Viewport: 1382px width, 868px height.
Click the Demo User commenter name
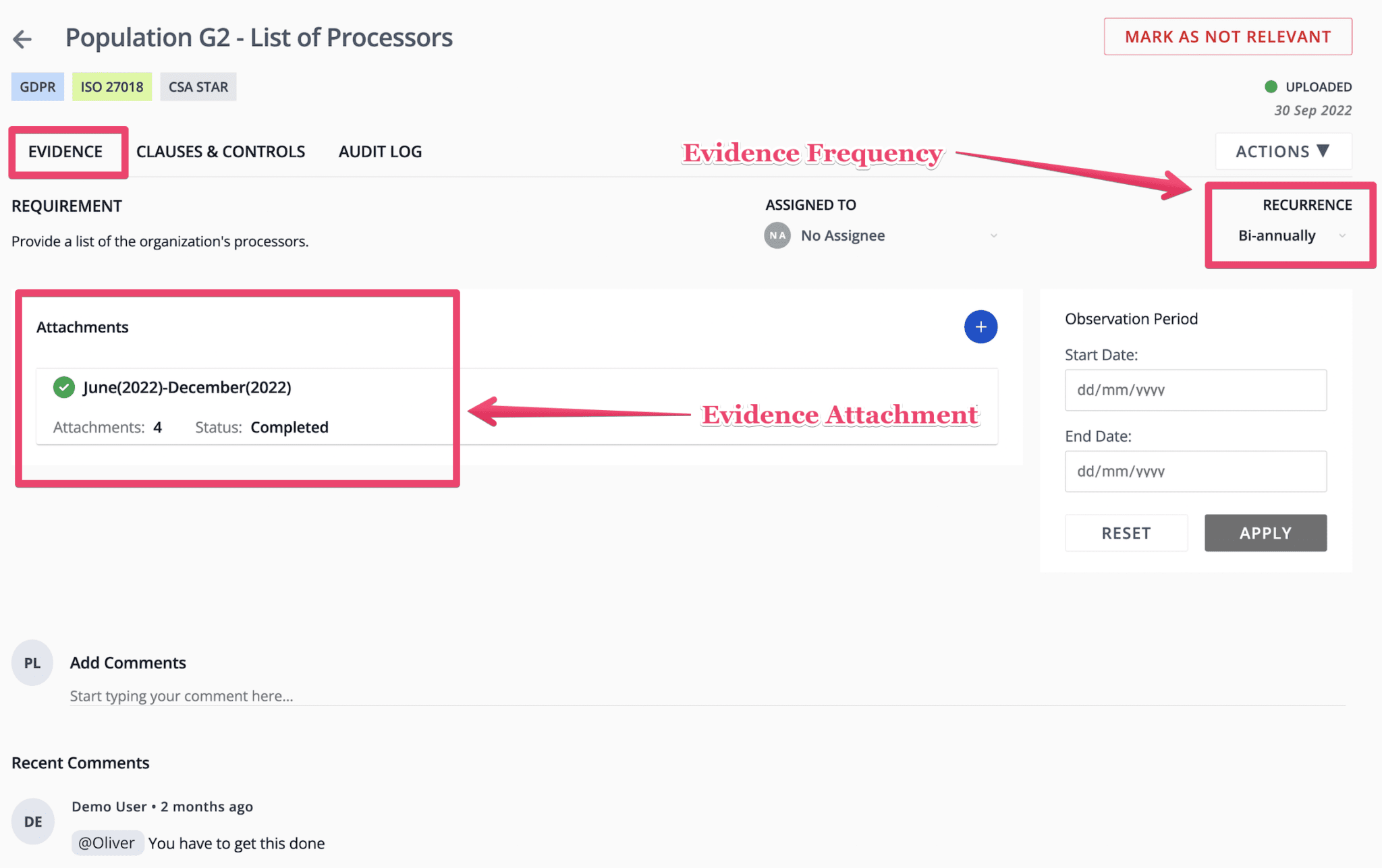tap(109, 807)
